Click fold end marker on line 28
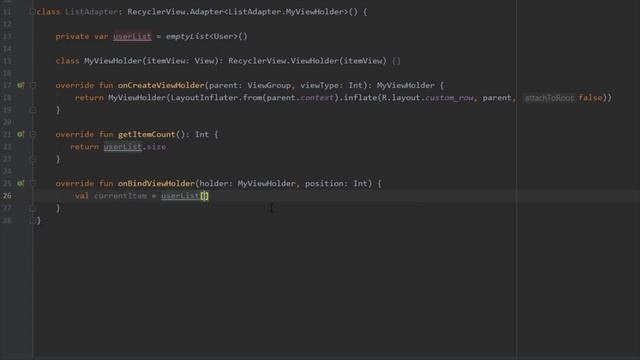This screenshot has height=360, width=640. click(33, 220)
